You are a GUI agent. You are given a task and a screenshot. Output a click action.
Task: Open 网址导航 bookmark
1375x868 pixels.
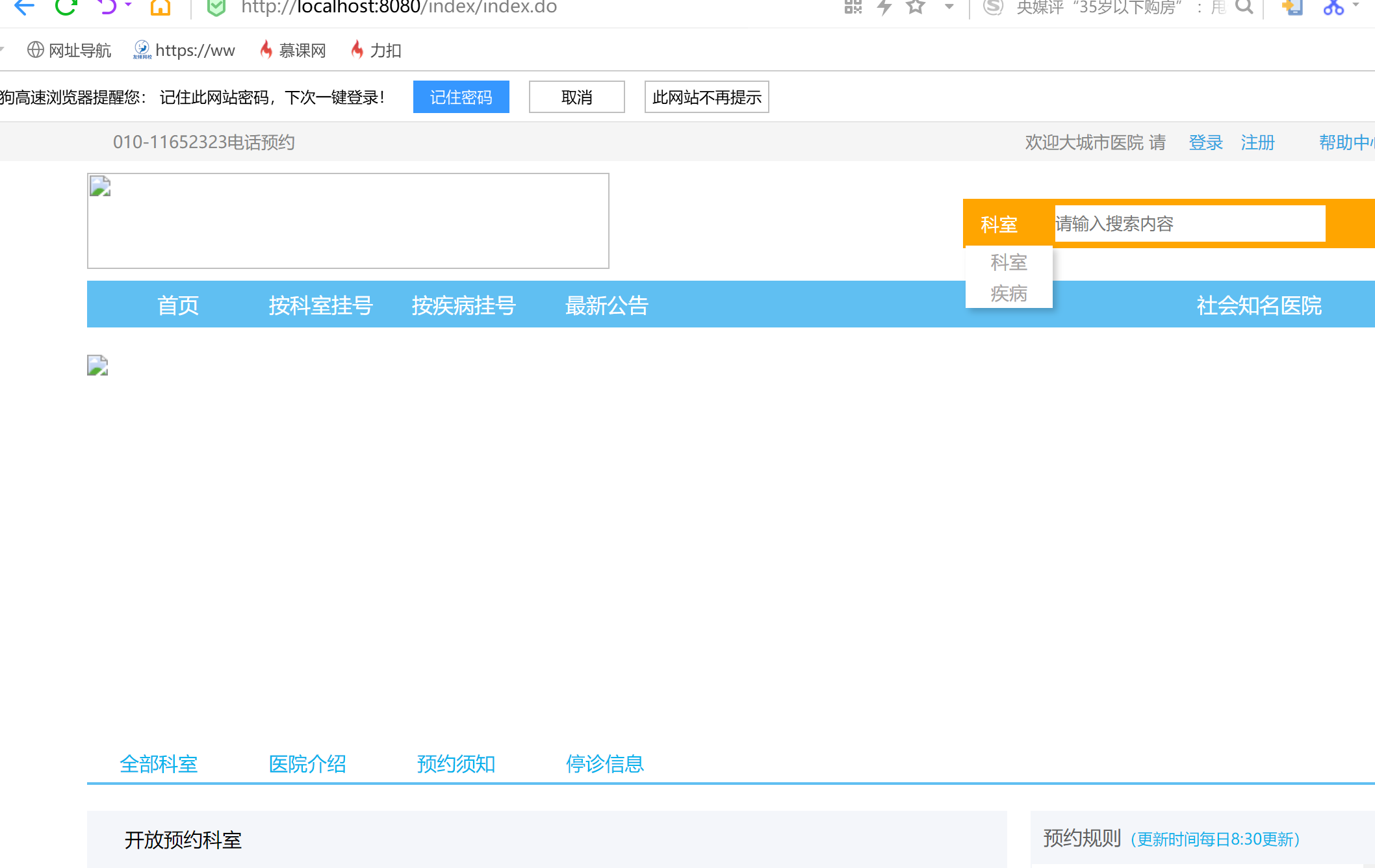(x=70, y=50)
